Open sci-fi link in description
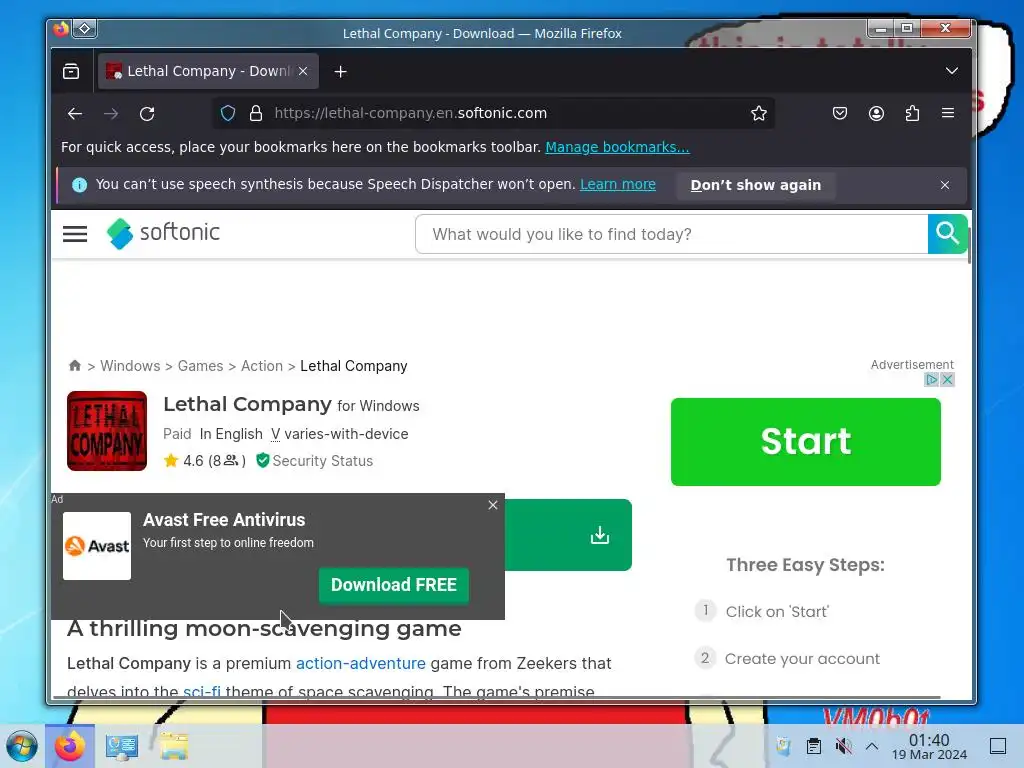 pyautogui.click(x=202, y=691)
